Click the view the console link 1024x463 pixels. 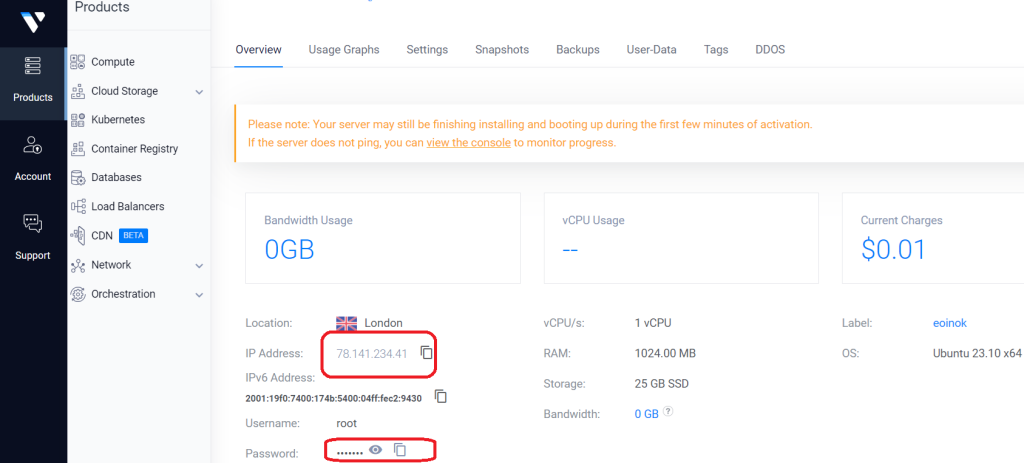click(468, 142)
